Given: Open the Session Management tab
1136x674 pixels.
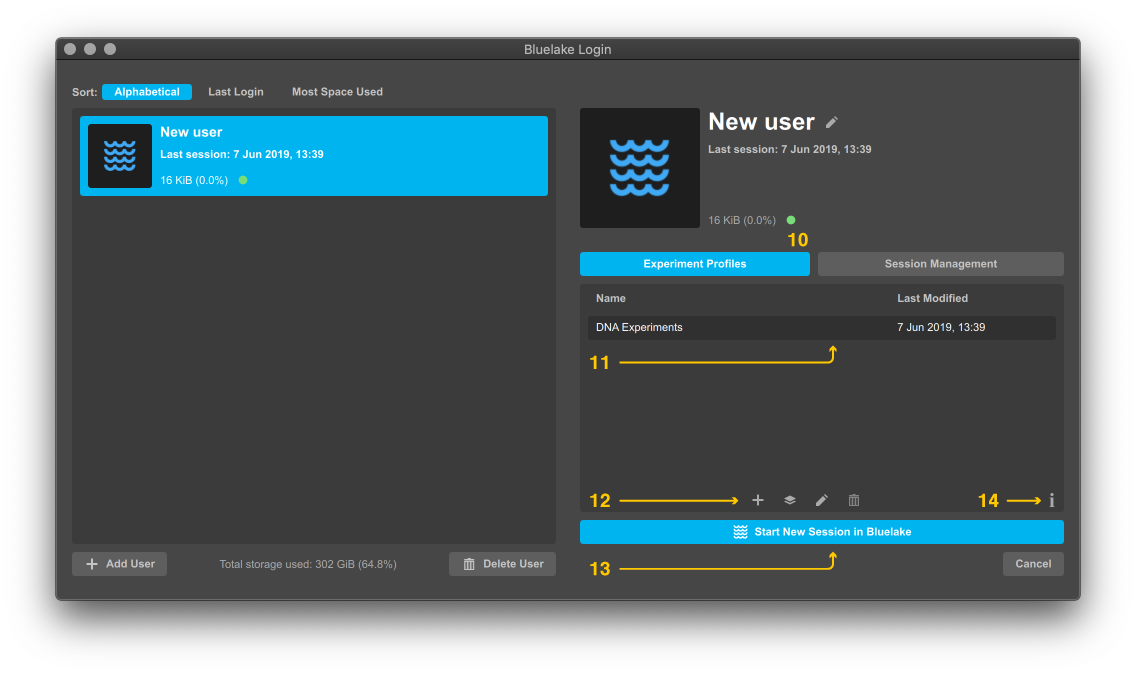Looking at the screenshot, I should click(x=941, y=264).
